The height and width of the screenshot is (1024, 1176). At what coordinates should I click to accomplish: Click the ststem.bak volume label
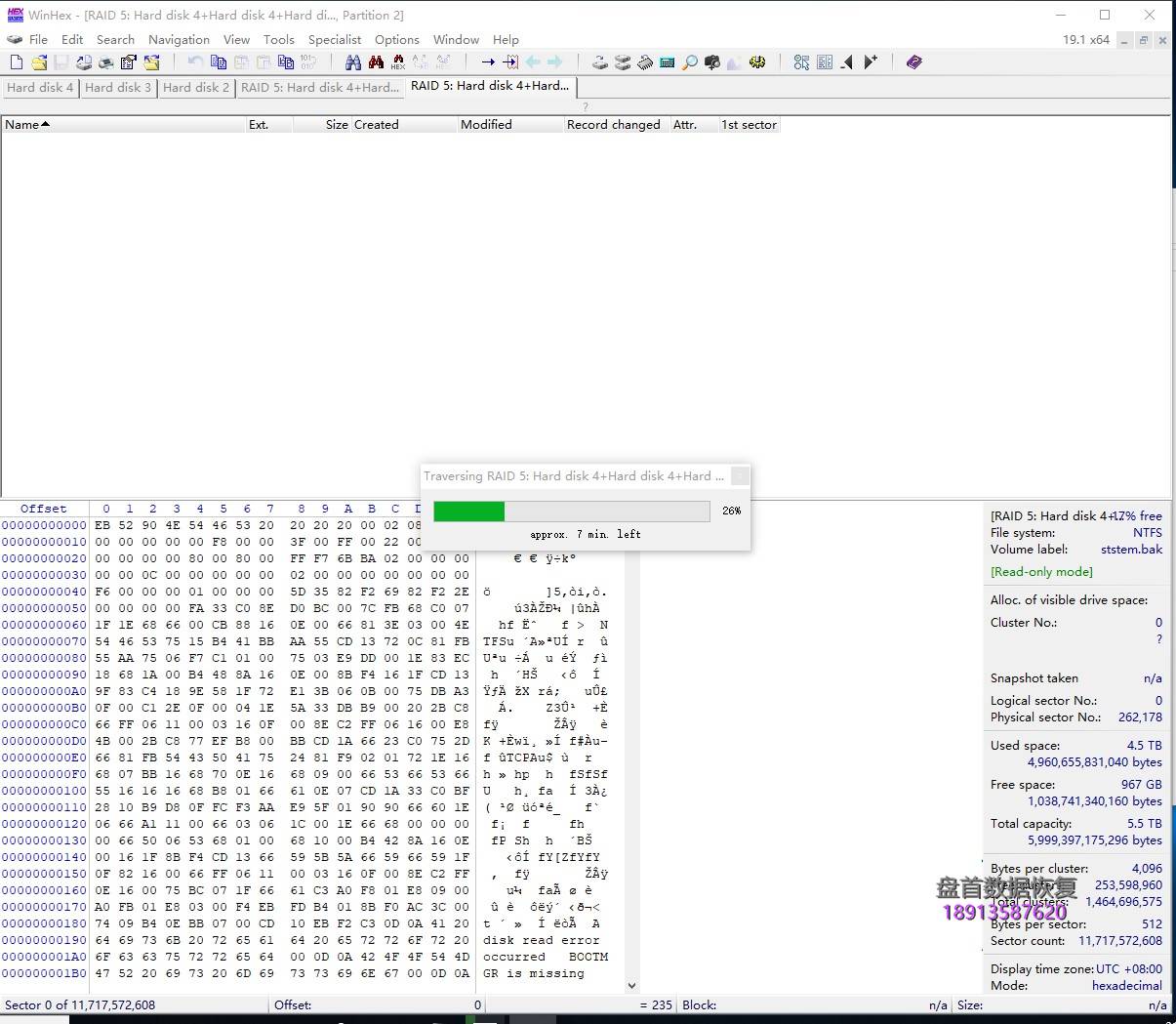[1131, 550]
